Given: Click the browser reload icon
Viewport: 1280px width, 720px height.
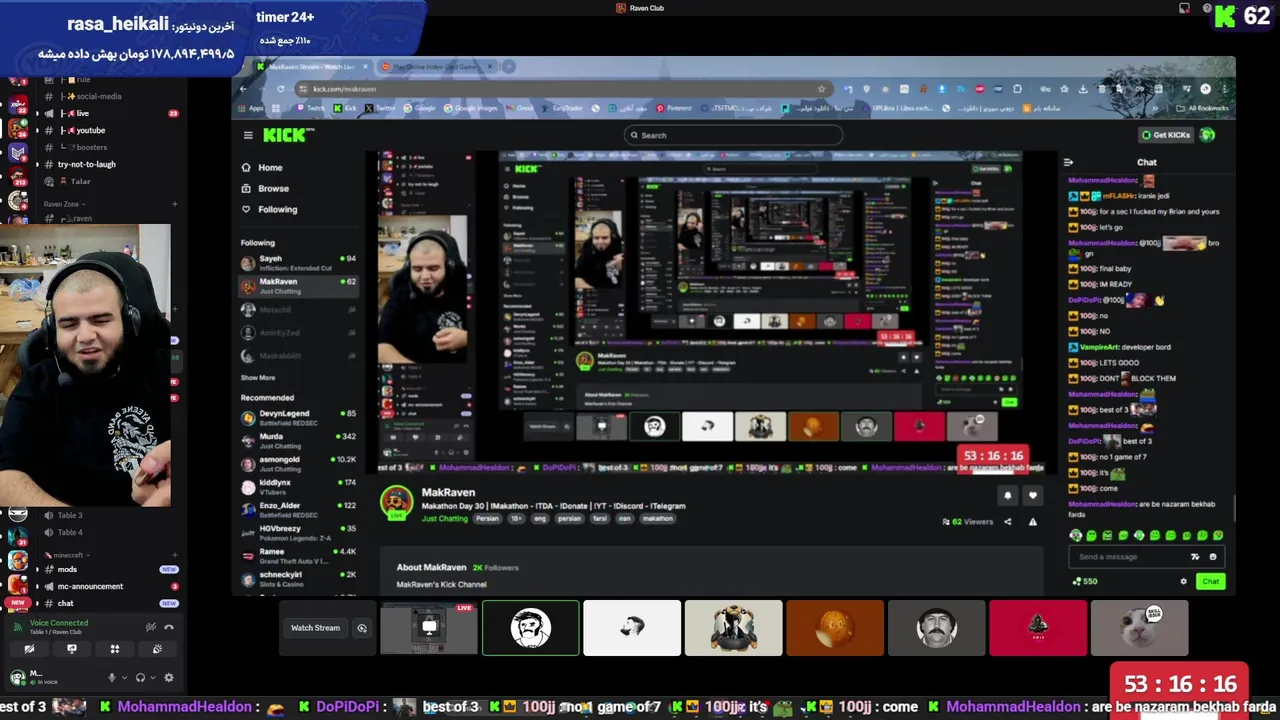Looking at the screenshot, I should click(280, 89).
